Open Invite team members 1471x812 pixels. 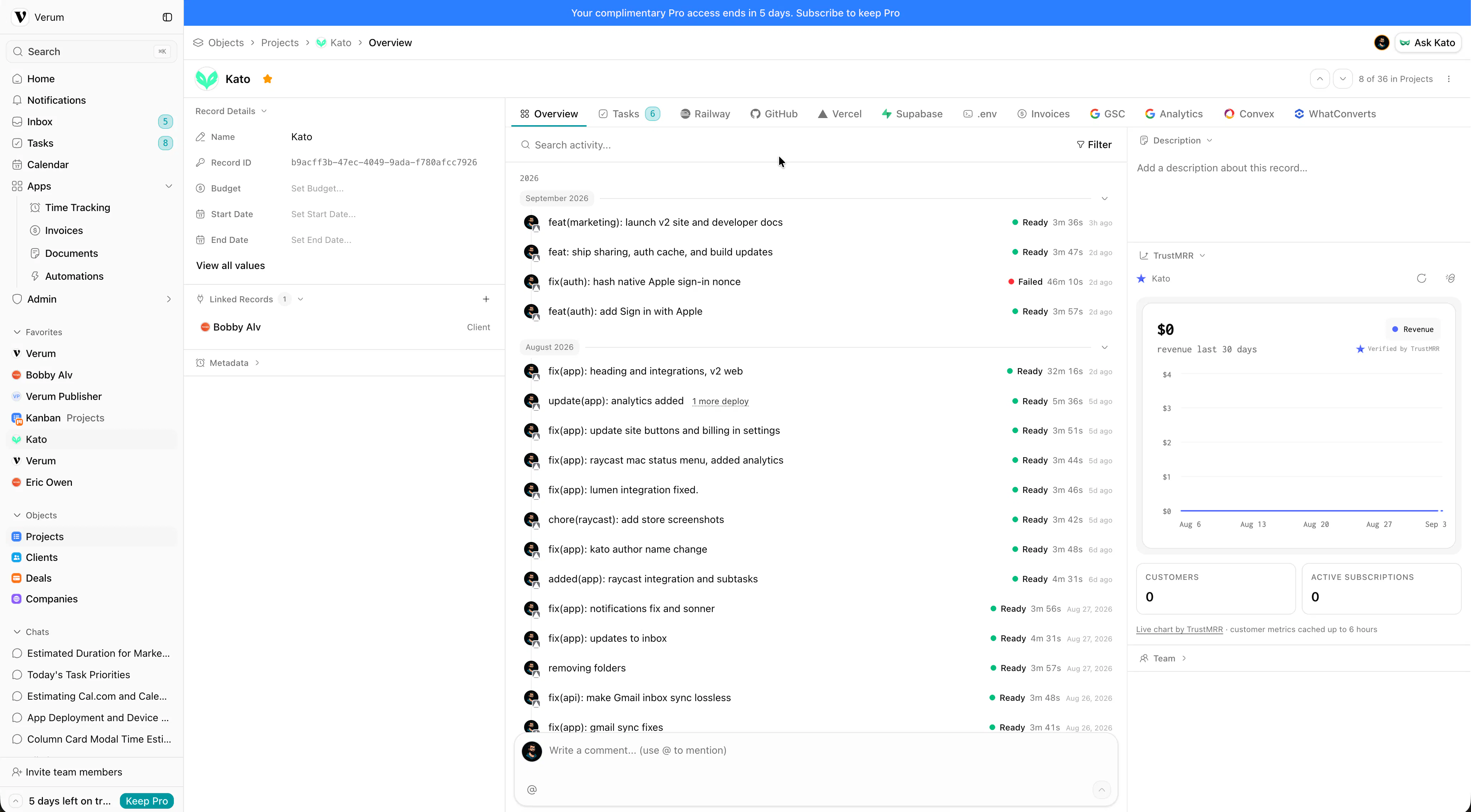tap(67, 772)
